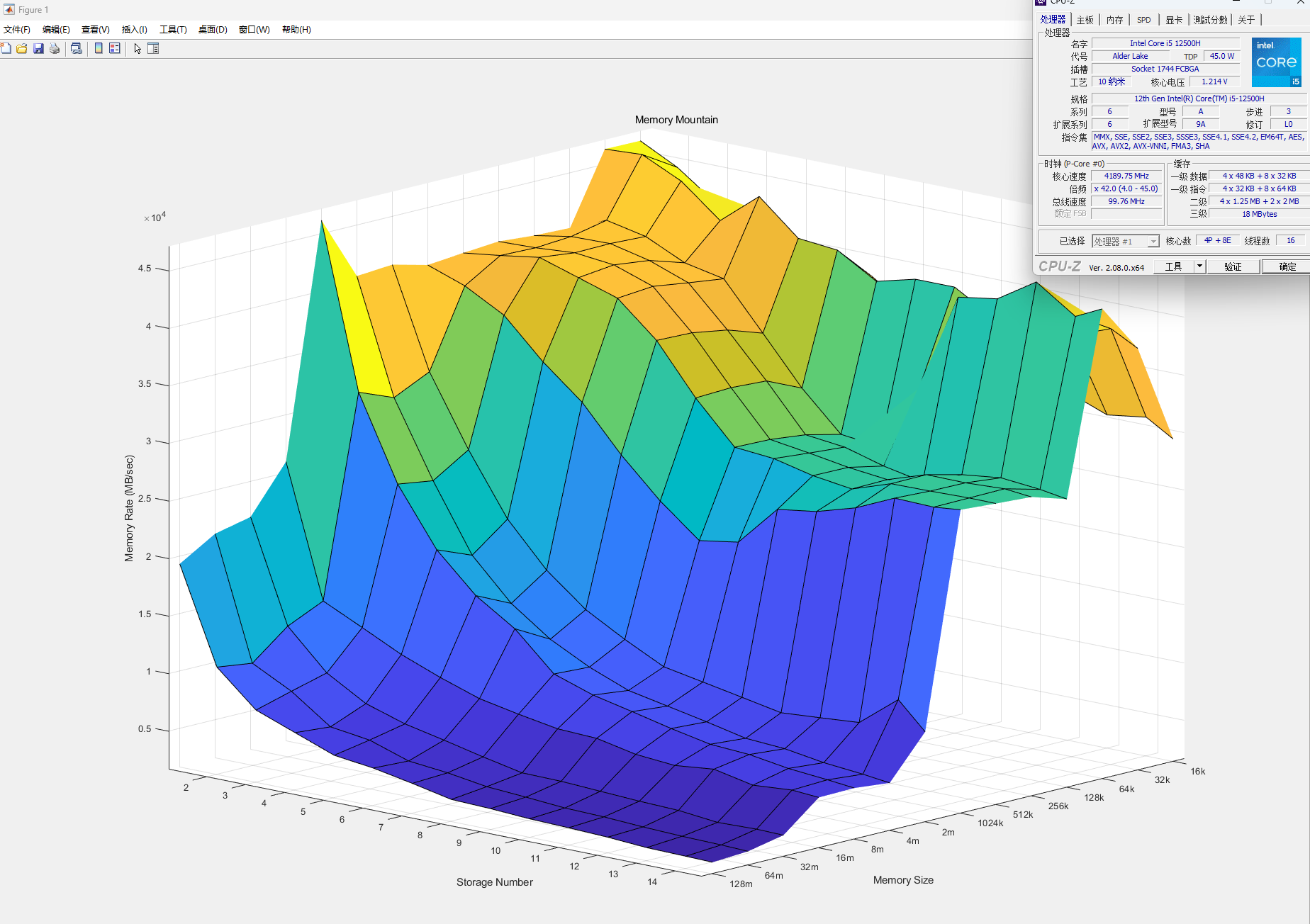
Task: Click the 验证 button in CPU-Z
Action: pos(1233,266)
